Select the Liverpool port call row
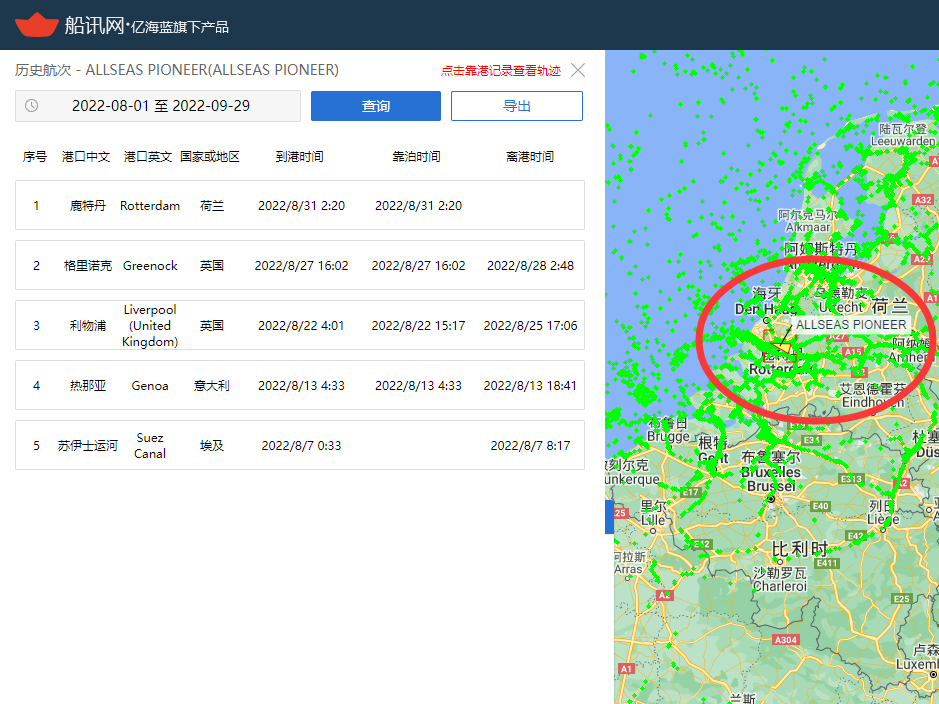Image resolution: width=939 pixels, height=704 pixels. point(300,325)
